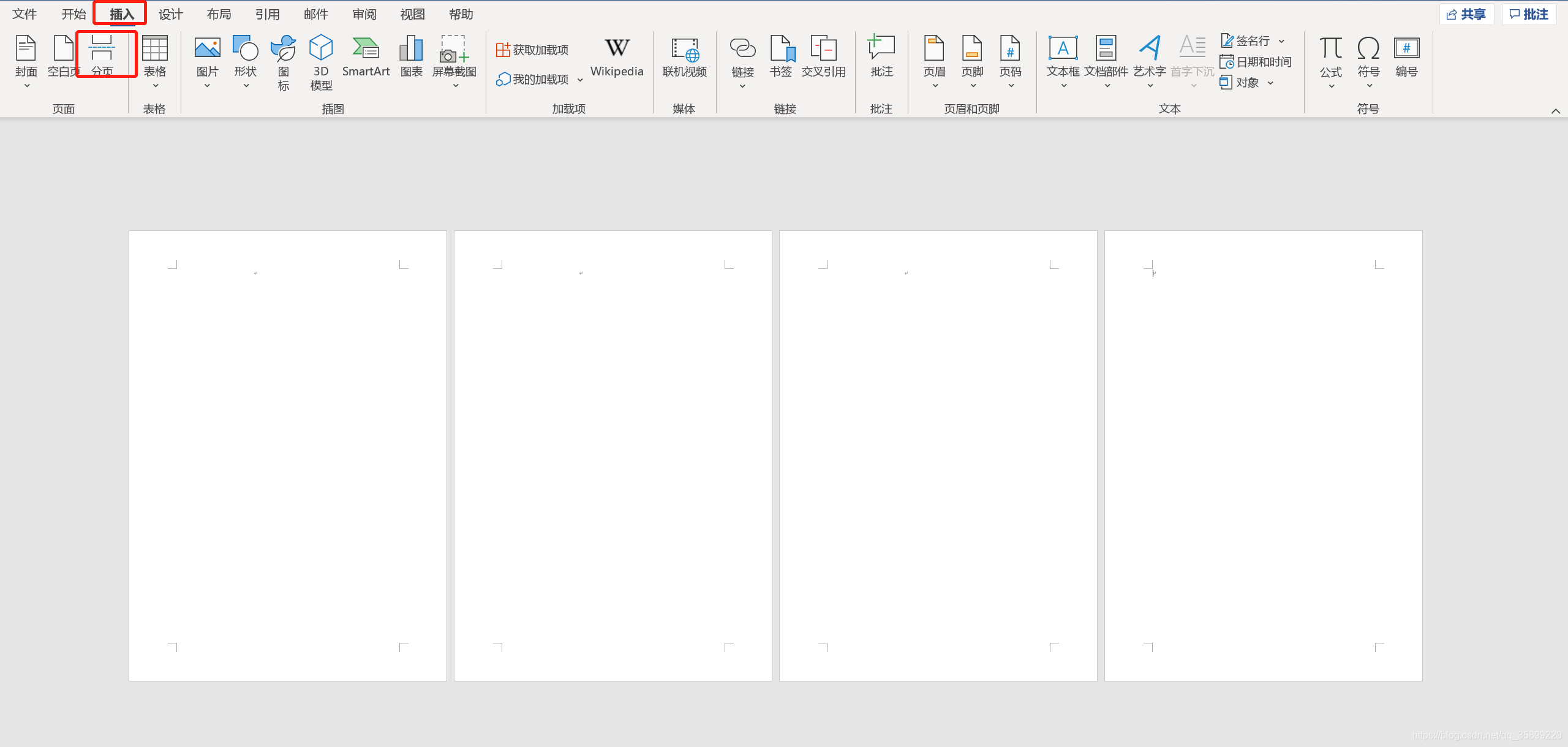Open the 审阅 review tab

click(364, 14)
